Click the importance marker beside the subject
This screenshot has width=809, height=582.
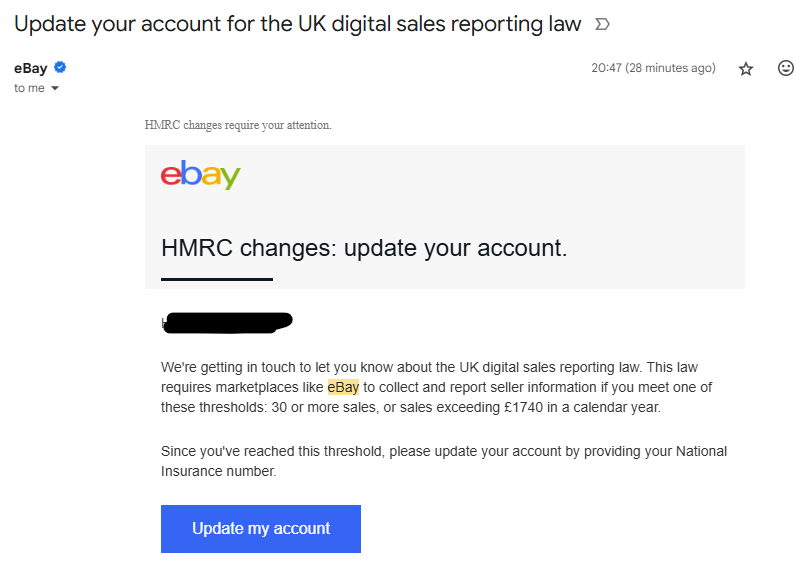602,24
